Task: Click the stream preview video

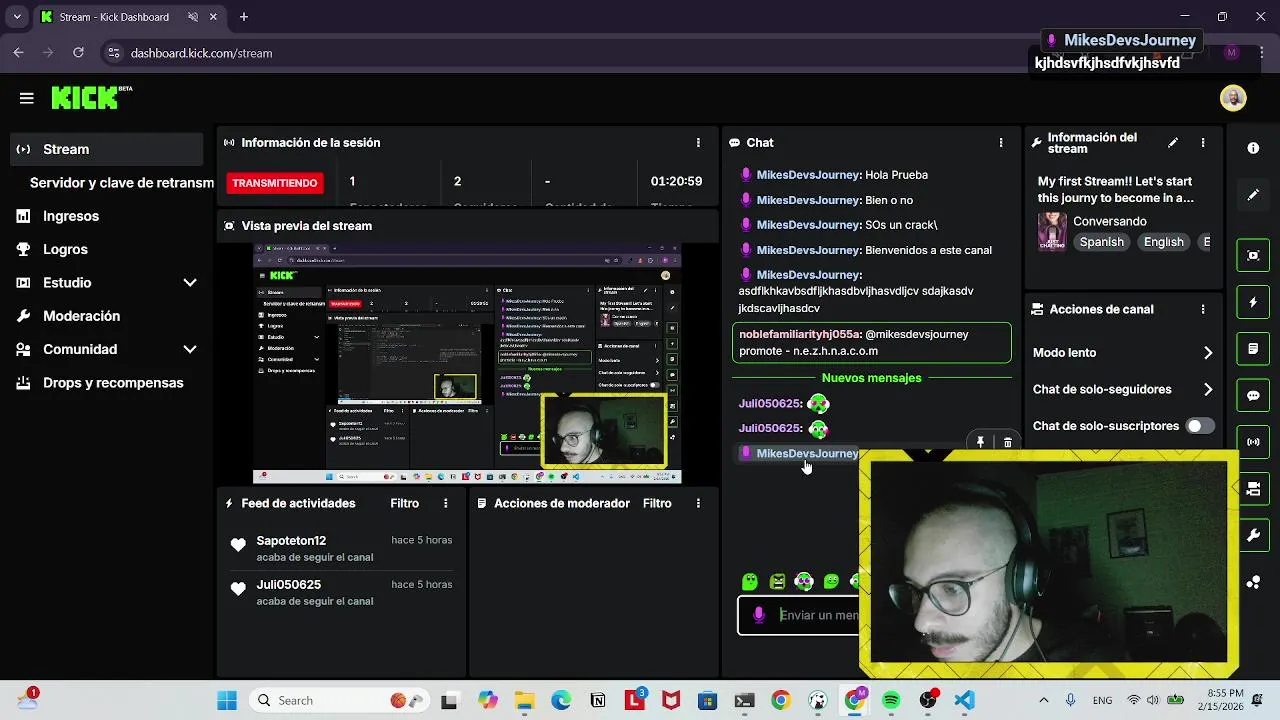Action: 467,364
